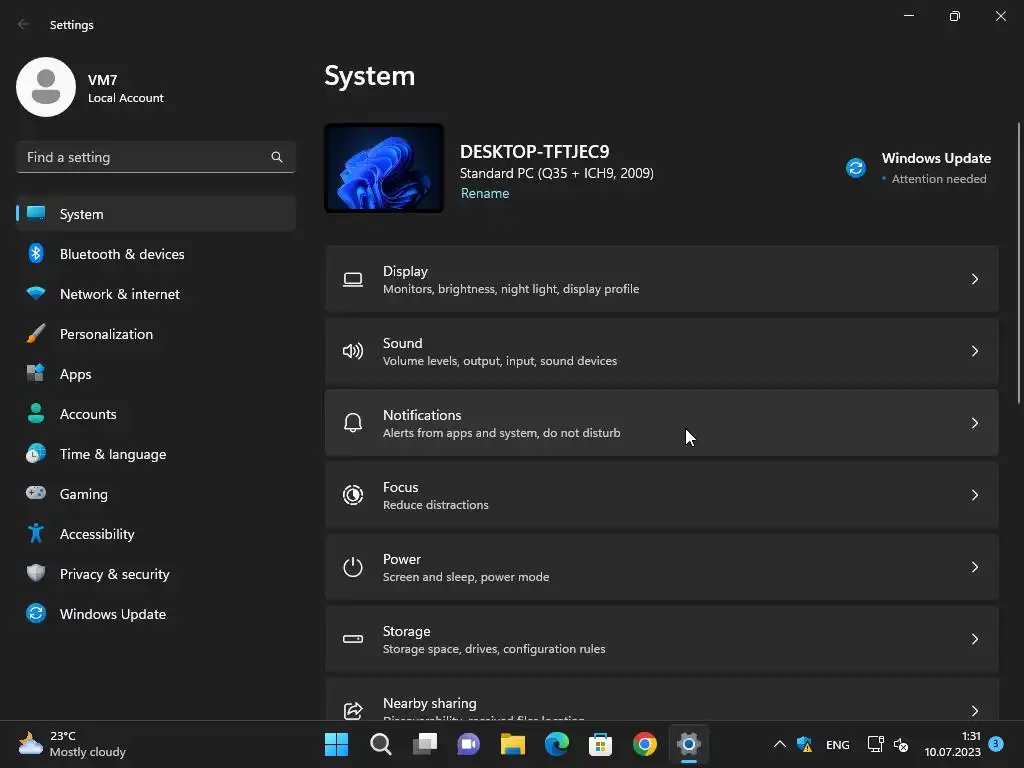Select Personalization category
This screenshot has width=1024, height=768.
[156, 334]
